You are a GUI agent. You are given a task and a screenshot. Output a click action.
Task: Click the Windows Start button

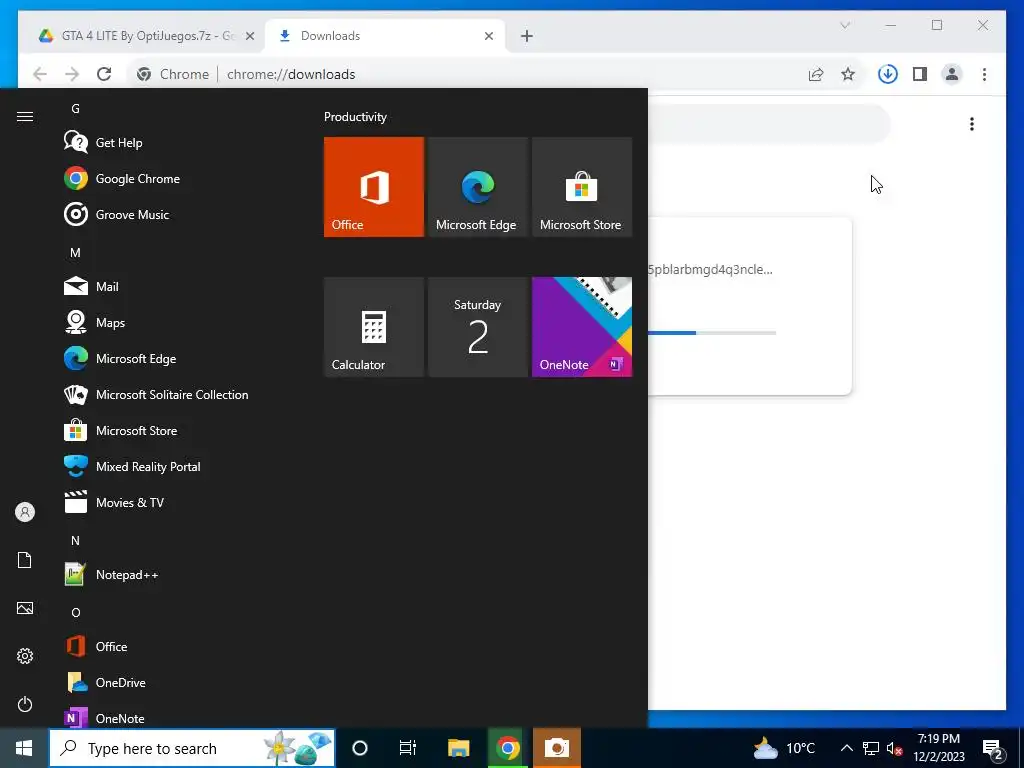click(x=24, y=748)
